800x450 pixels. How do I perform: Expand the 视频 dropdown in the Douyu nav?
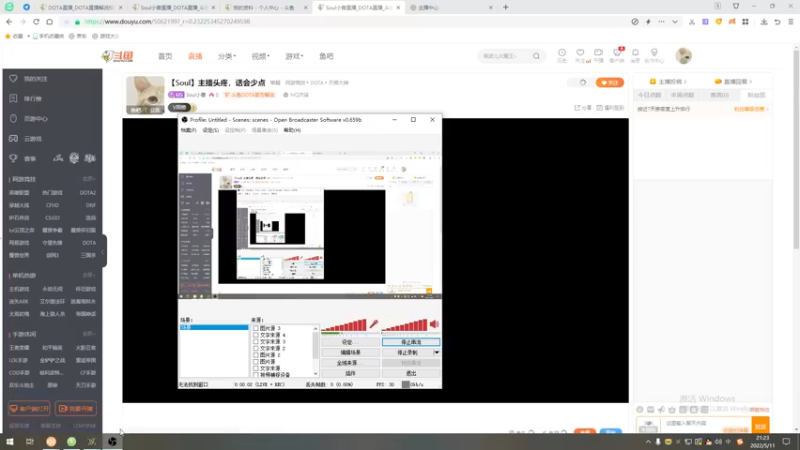(x=261, y=56)
